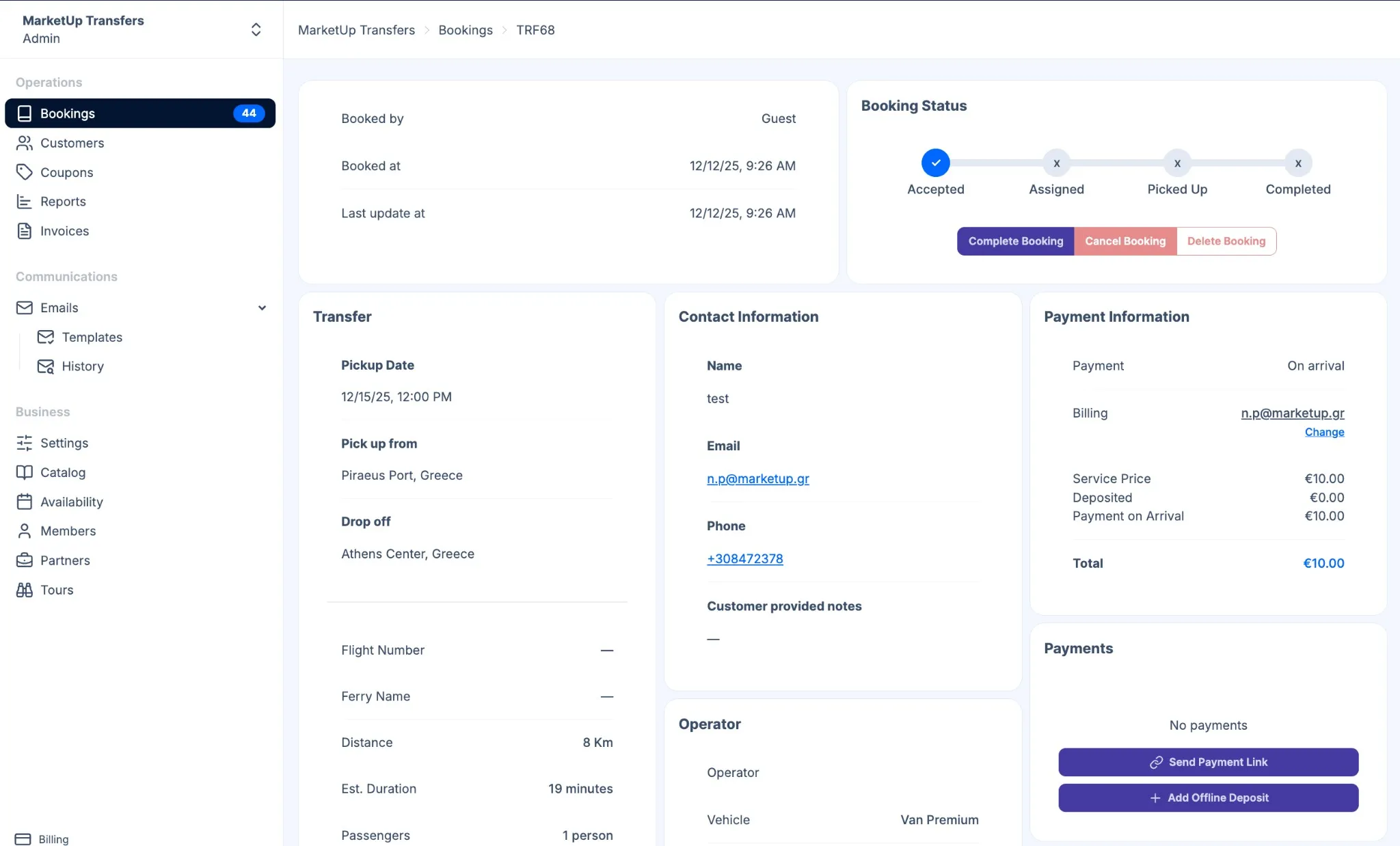Click the Coupons tag icon
Screen dimensions: 1400x846
click(x=25, y=172)
